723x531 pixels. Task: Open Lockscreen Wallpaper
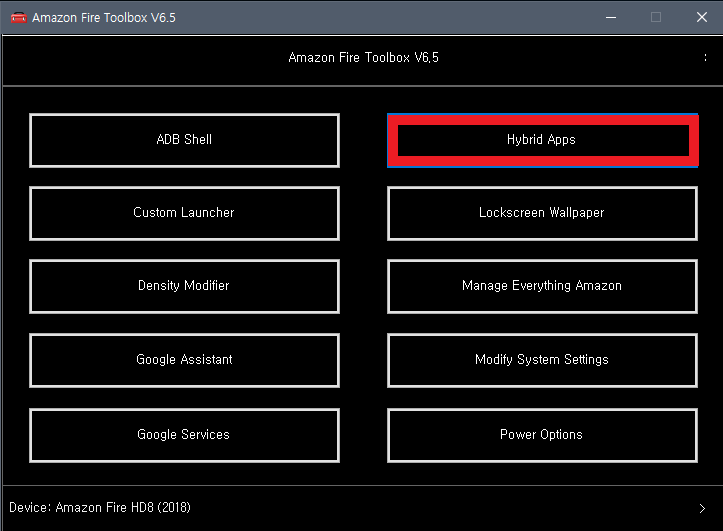[543, 213]
